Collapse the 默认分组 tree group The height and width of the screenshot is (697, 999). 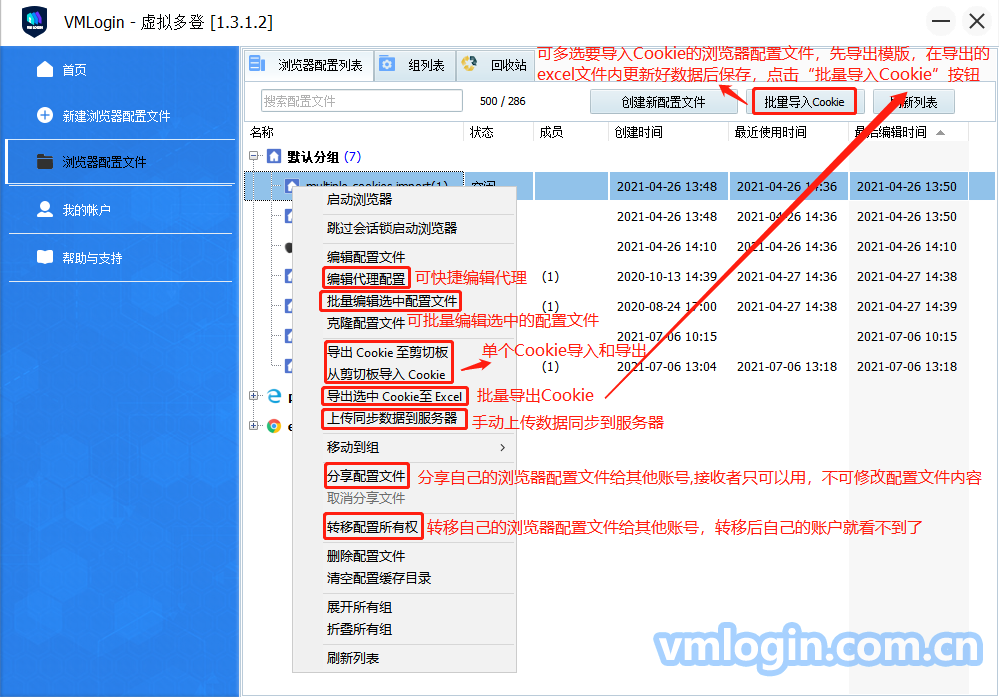(255, 157)
